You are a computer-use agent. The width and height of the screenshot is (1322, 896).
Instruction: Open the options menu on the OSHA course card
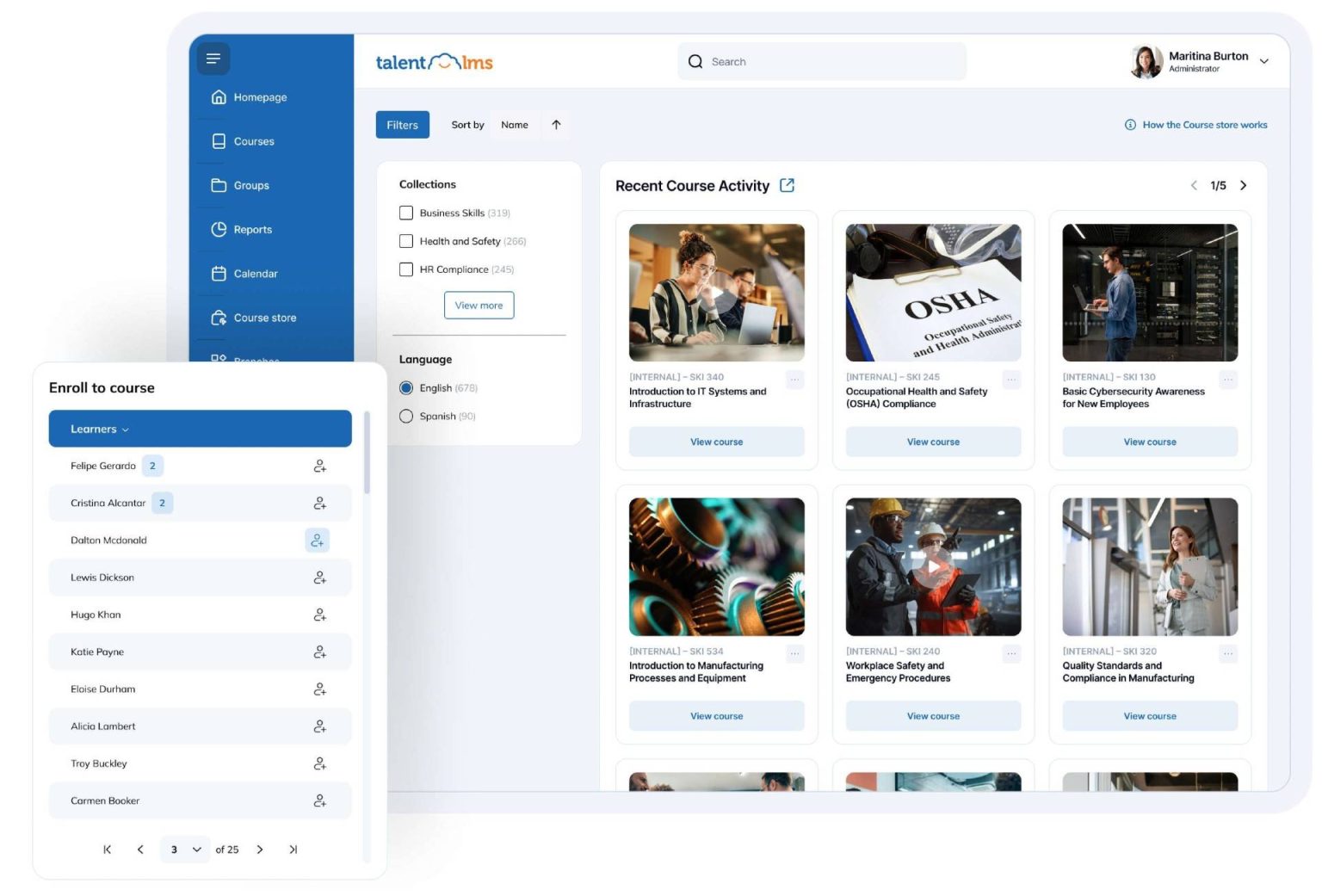coord(1010,378)
